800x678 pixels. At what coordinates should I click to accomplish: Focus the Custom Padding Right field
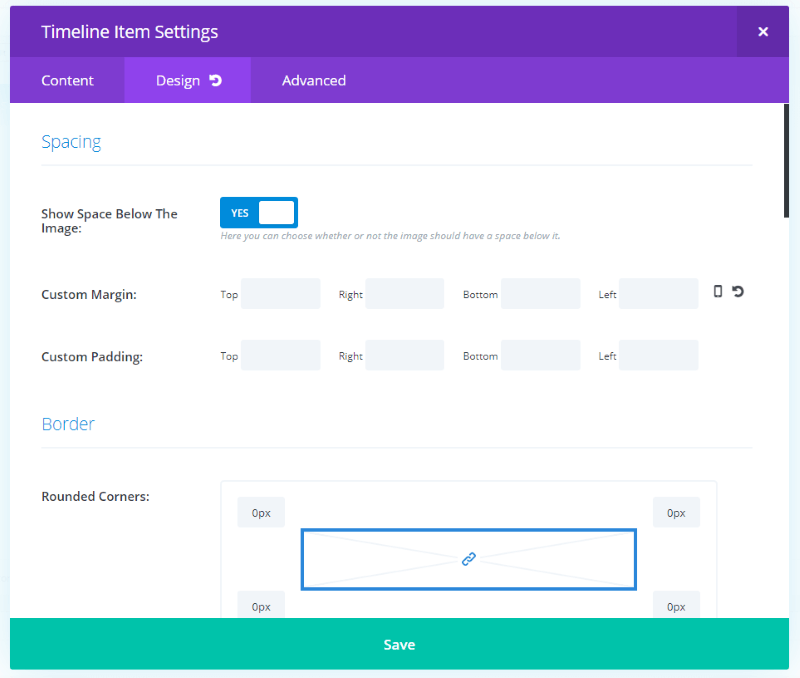click(x=405, y=356)
